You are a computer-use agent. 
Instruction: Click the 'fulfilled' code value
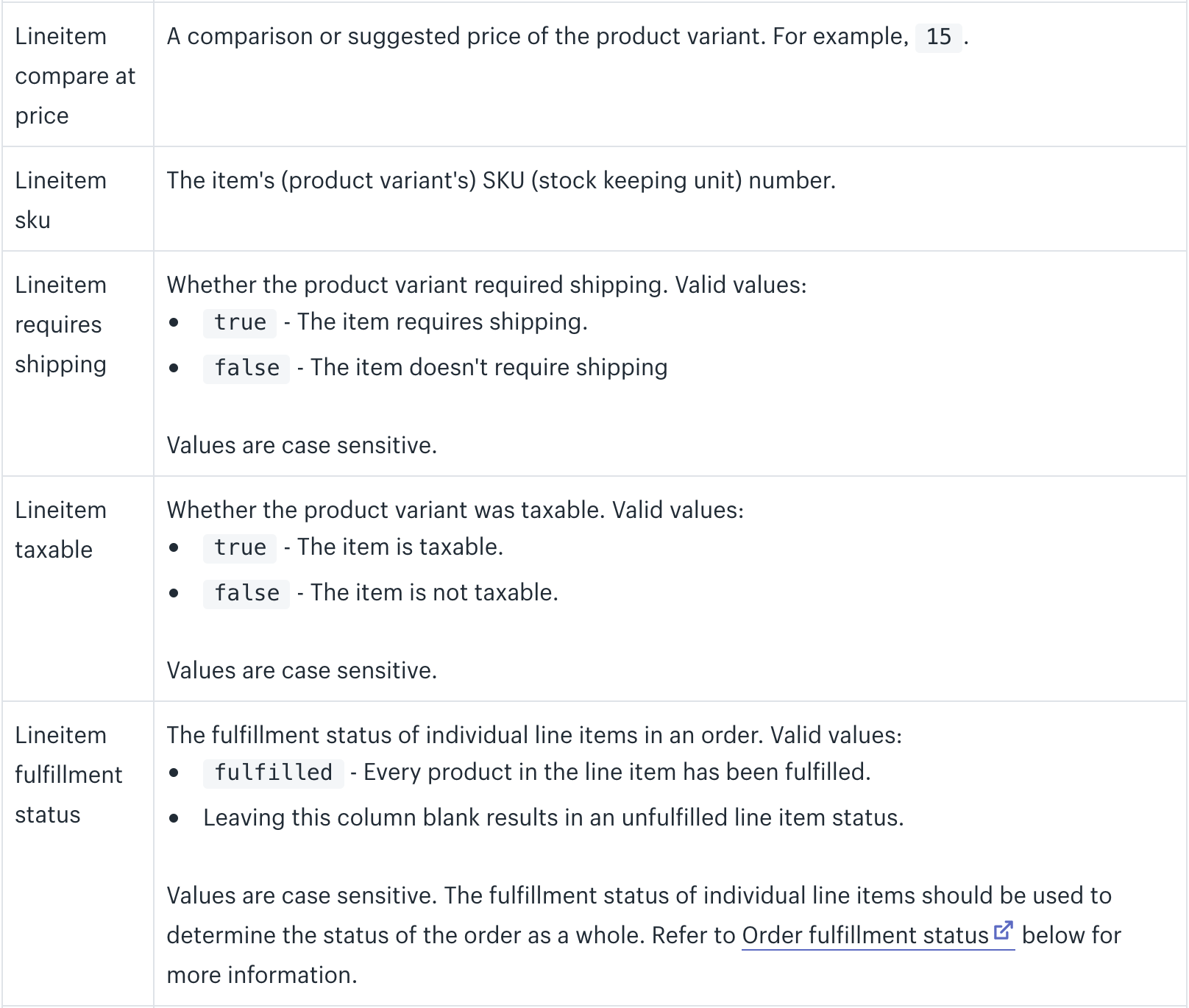[273, 773]
